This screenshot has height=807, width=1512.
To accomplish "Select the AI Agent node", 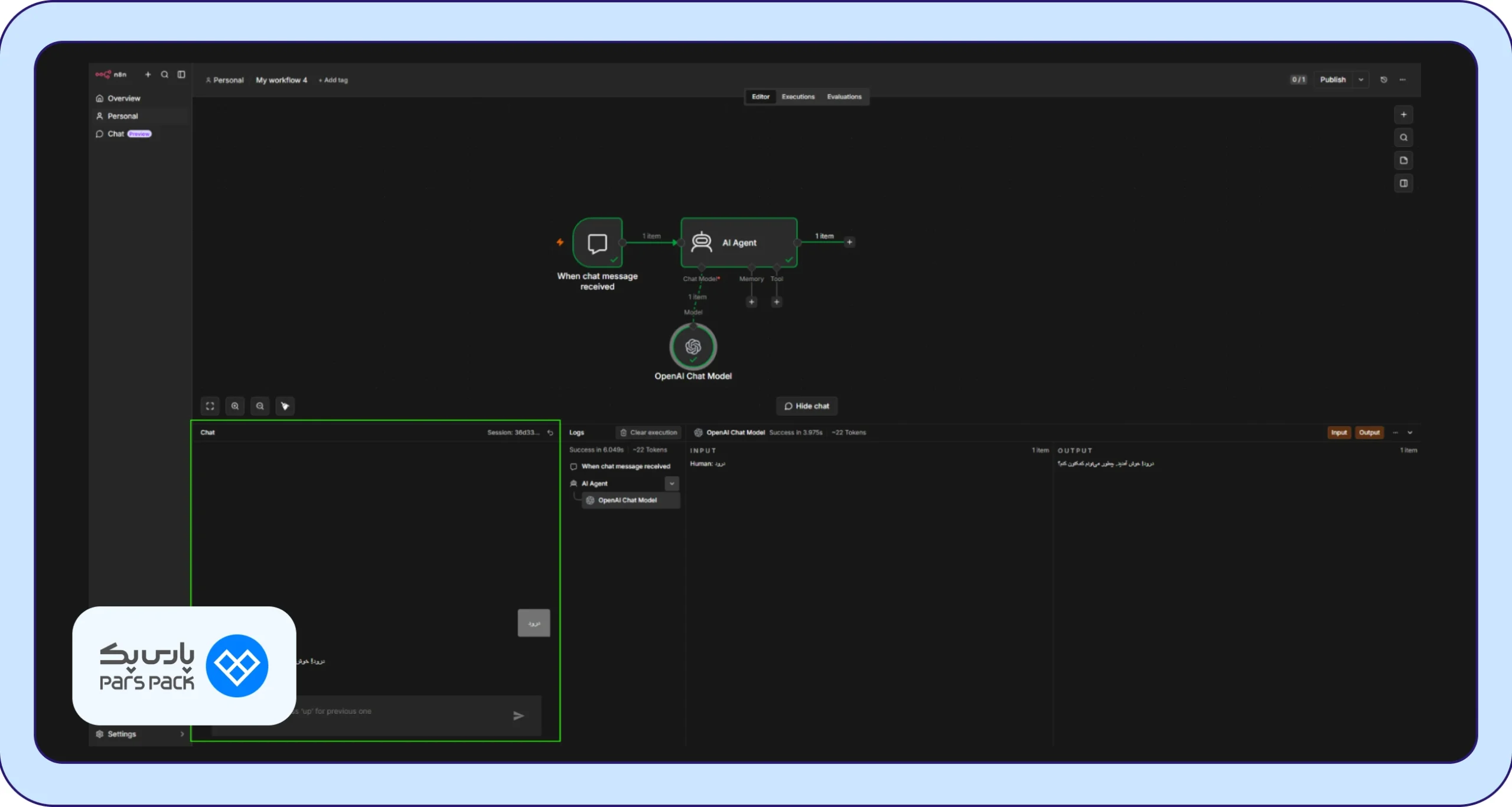I will [739, 243].
